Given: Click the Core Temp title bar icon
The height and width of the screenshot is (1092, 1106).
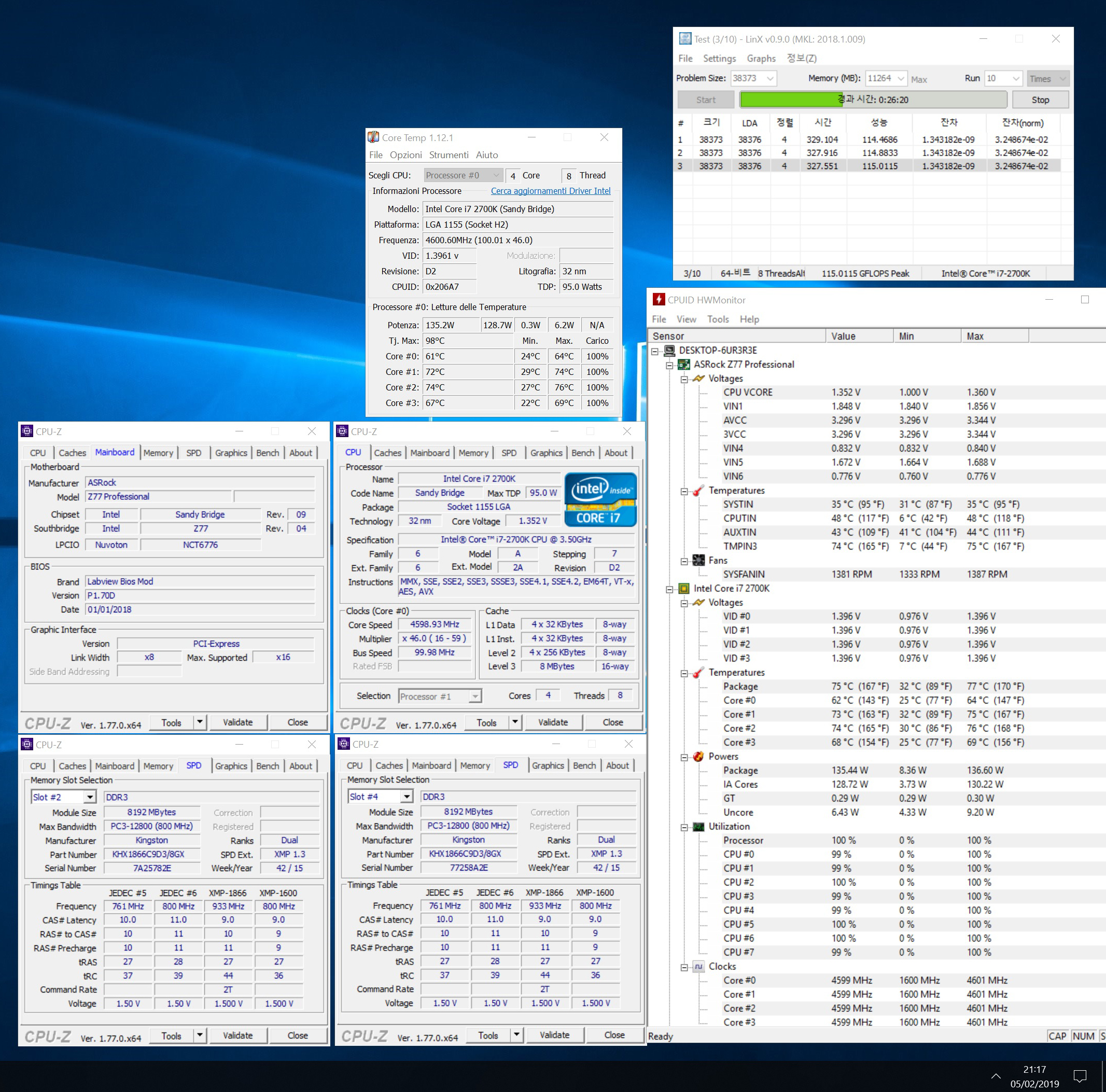Looking at the screenshot, I should click(x=373, y=137).
